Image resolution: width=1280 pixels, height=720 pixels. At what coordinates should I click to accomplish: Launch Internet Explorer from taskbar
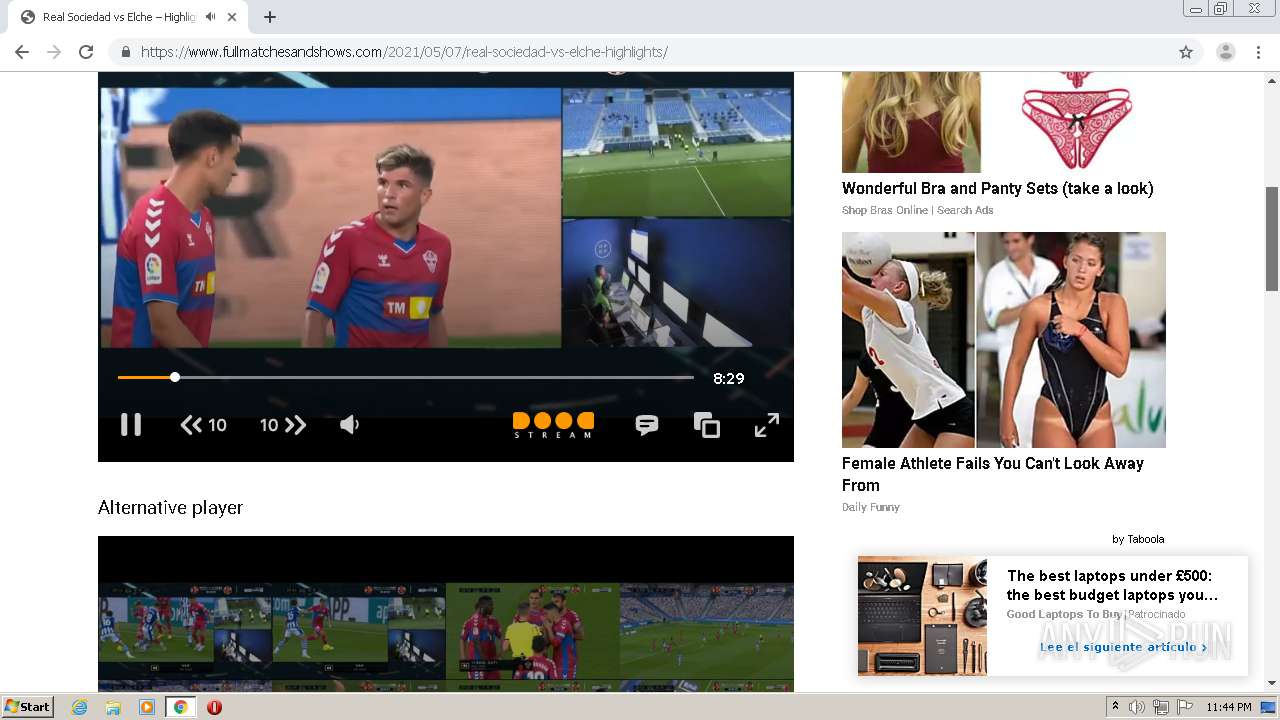click(80, 707)
